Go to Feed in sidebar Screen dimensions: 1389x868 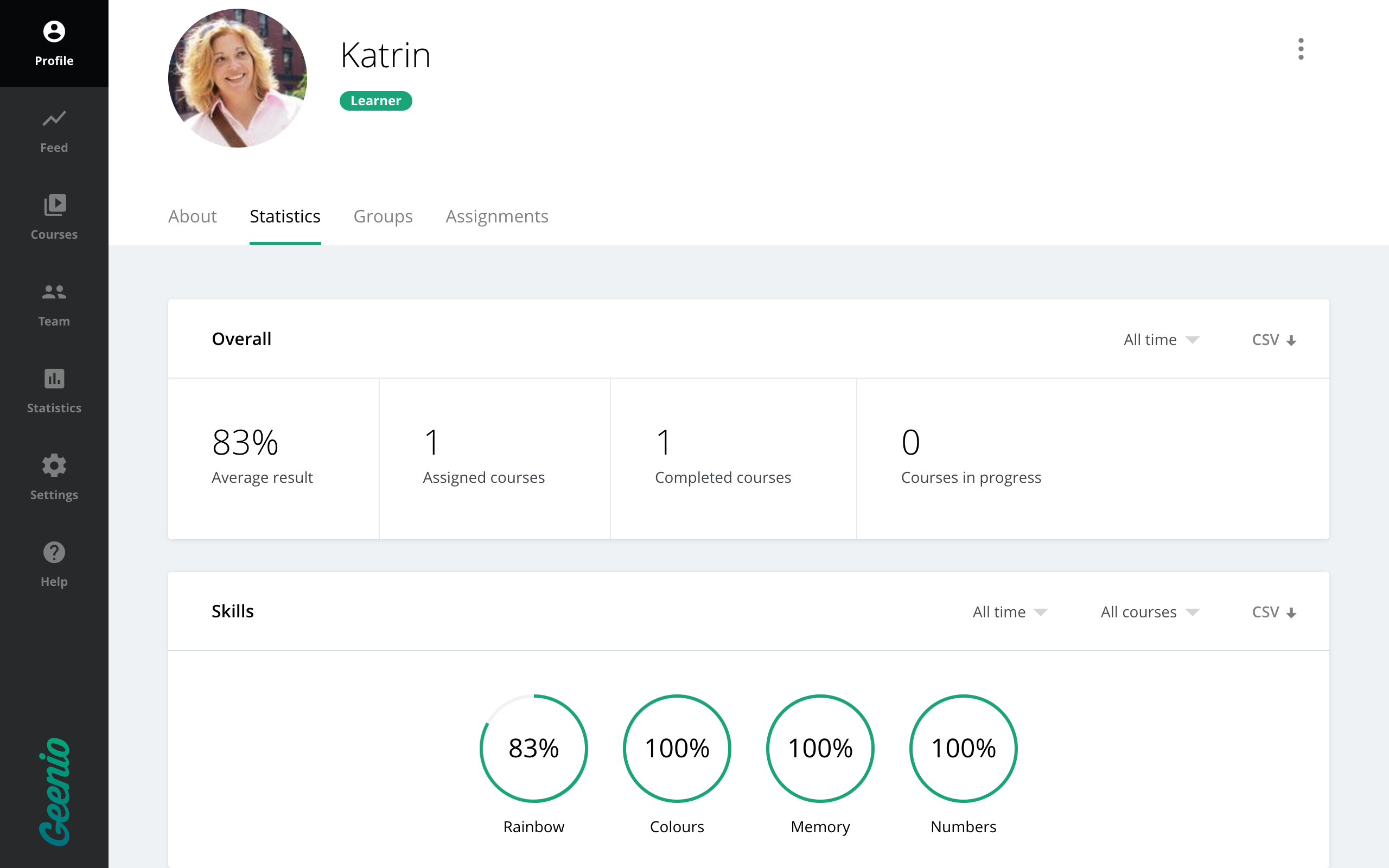point(54,131)
